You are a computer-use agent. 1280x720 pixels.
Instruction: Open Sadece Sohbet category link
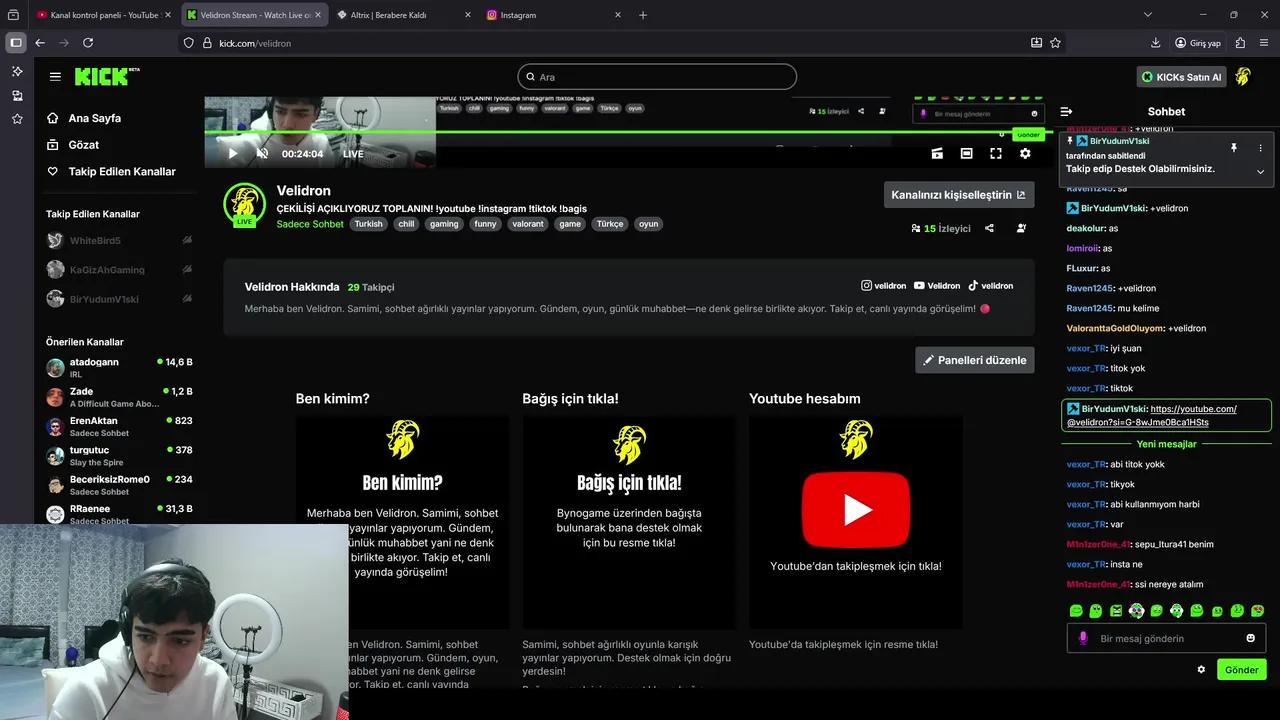pos(310,224)
